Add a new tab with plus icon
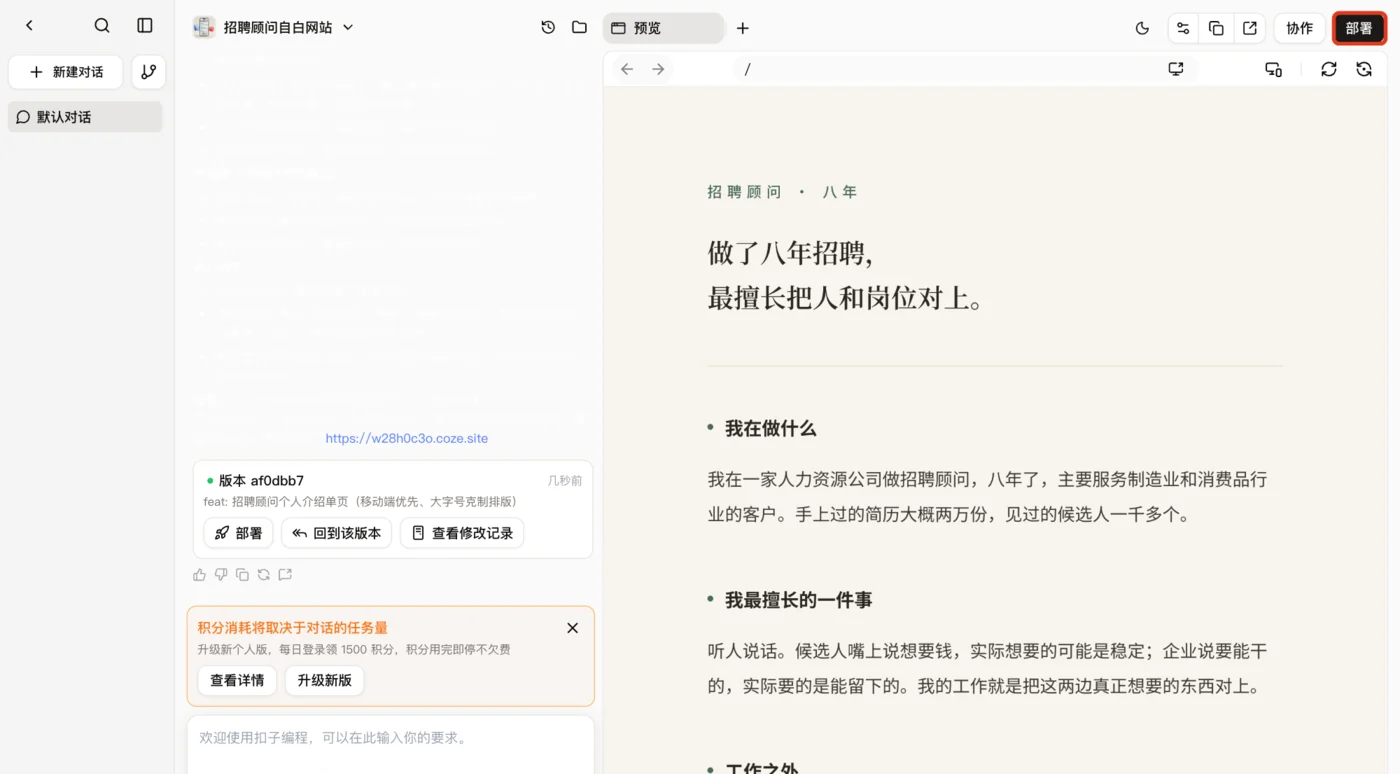Viewport: 1400px width, 774px height. click(742, 28)
